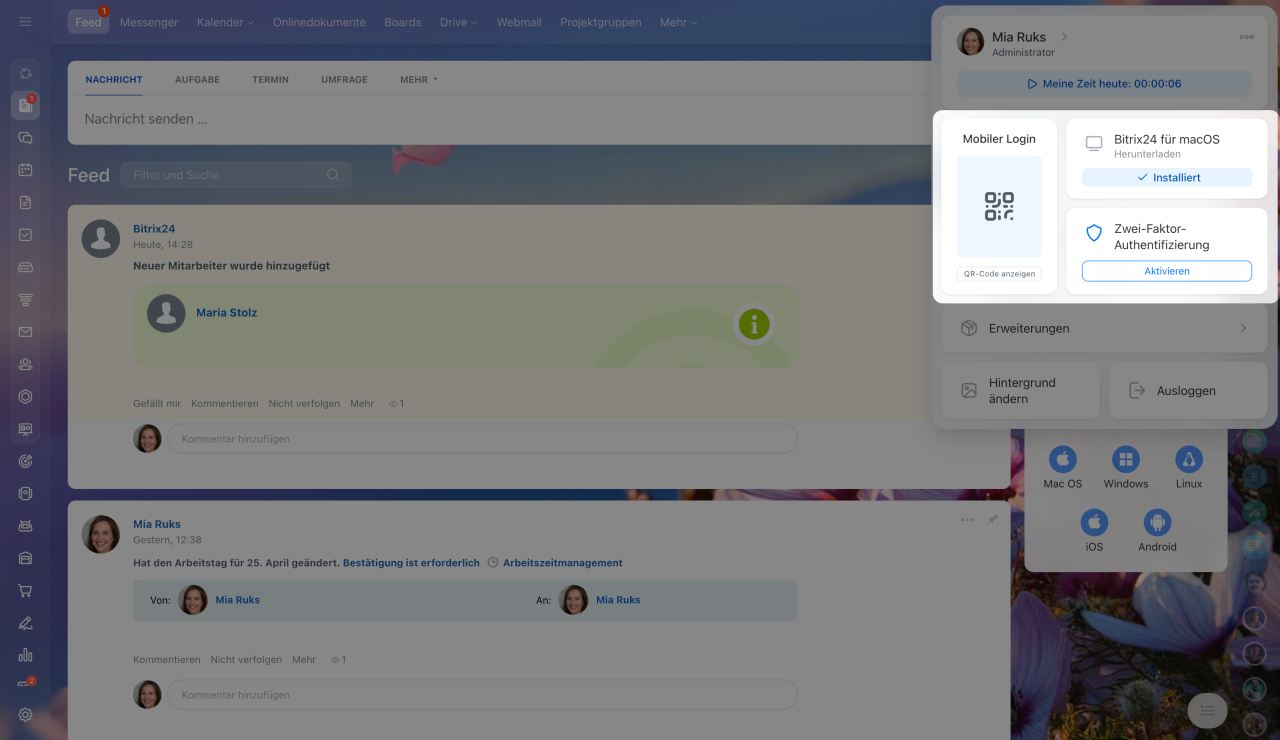Screen dimensions: 1280x740
Task: Switch to the TERMIN composer tab
Action: 270,80
